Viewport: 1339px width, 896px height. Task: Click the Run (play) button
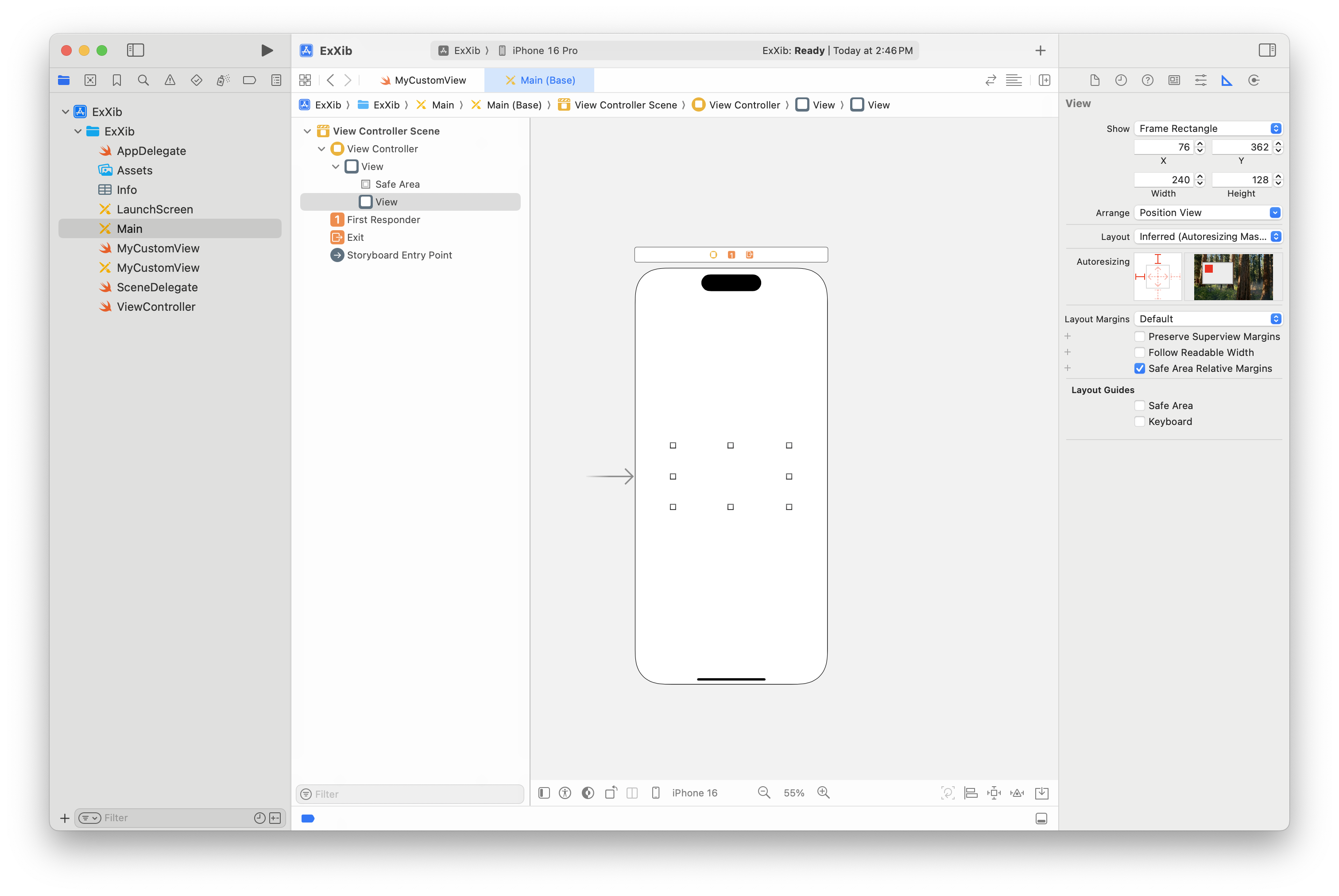coord(266,50)
